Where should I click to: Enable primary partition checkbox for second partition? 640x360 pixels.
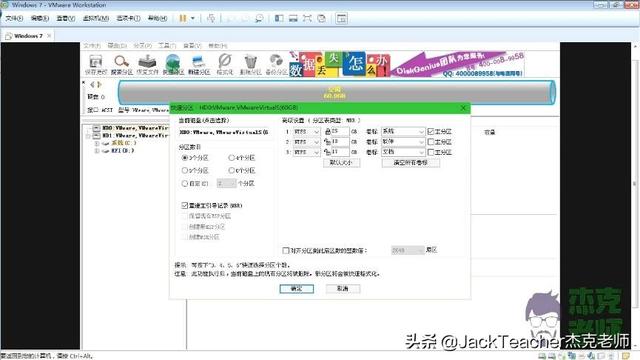(x=430, y=142)
